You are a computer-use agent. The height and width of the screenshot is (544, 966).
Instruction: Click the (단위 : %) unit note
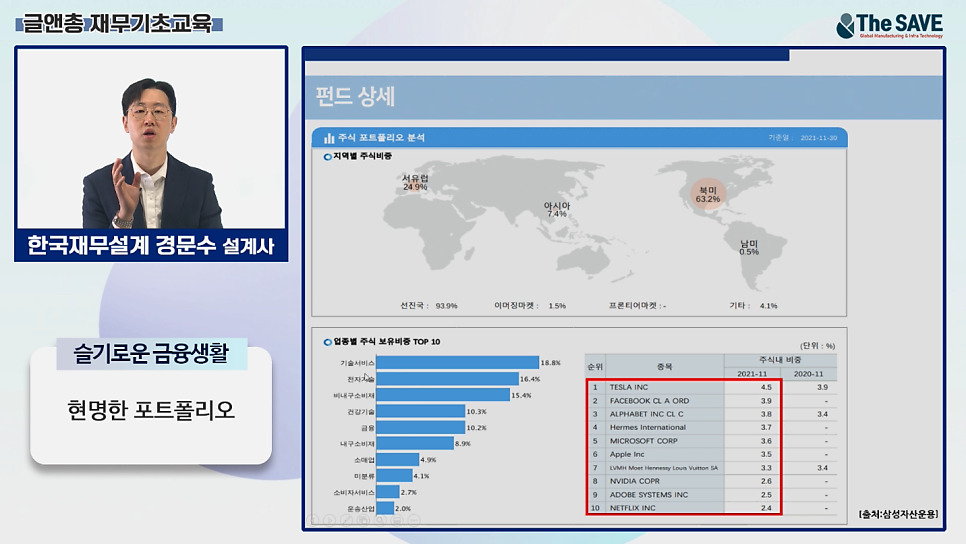click(x=818, y=346)
